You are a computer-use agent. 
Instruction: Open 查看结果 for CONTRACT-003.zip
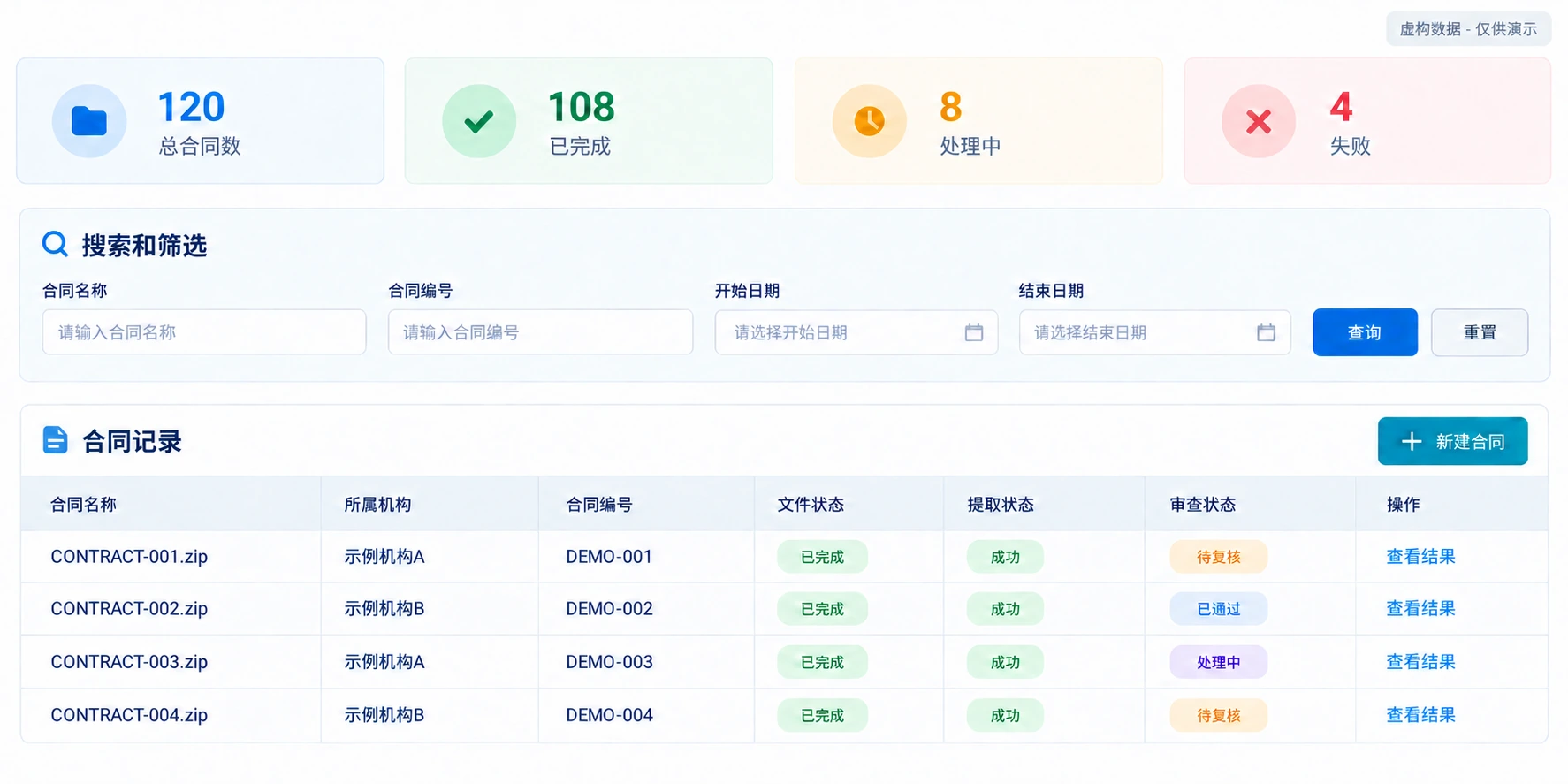(x=1420, y=662)
